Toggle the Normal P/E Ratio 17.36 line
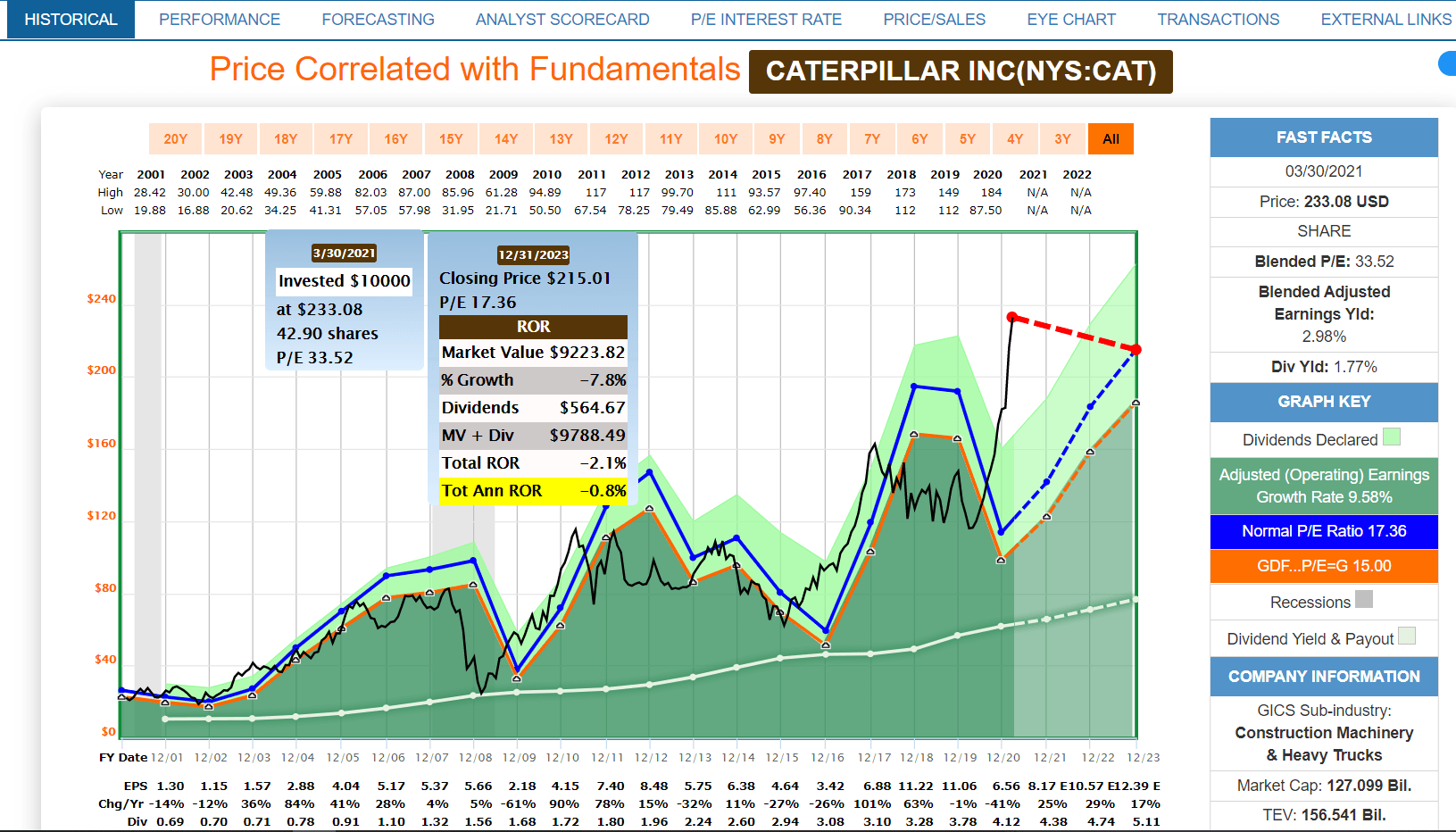This screenshot has width=1456, height=832. click(1324, 531)
